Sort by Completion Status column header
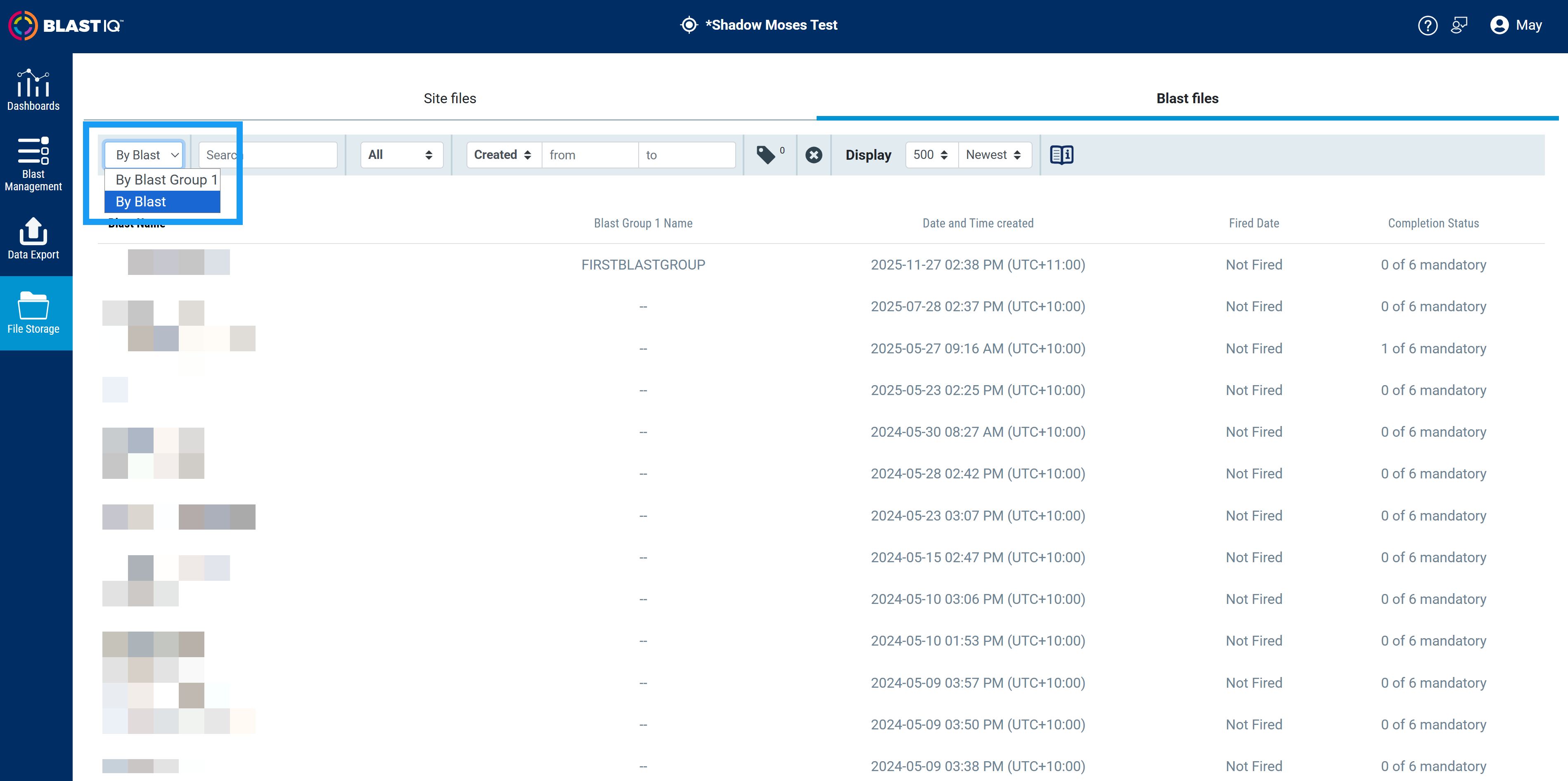 (1433, 223)
